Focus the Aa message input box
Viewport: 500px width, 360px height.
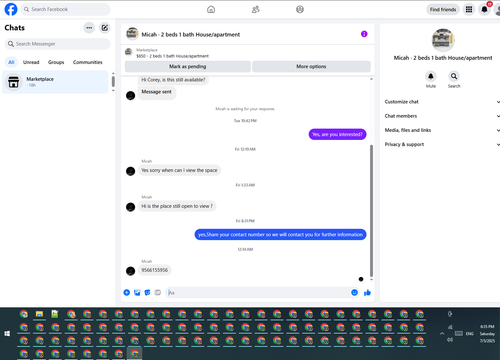258,292
